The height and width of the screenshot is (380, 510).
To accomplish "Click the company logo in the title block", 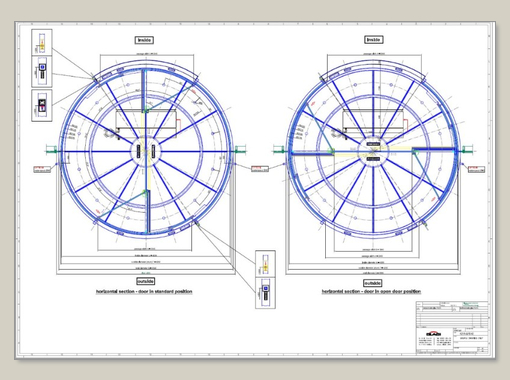I will tap(434, 334).
